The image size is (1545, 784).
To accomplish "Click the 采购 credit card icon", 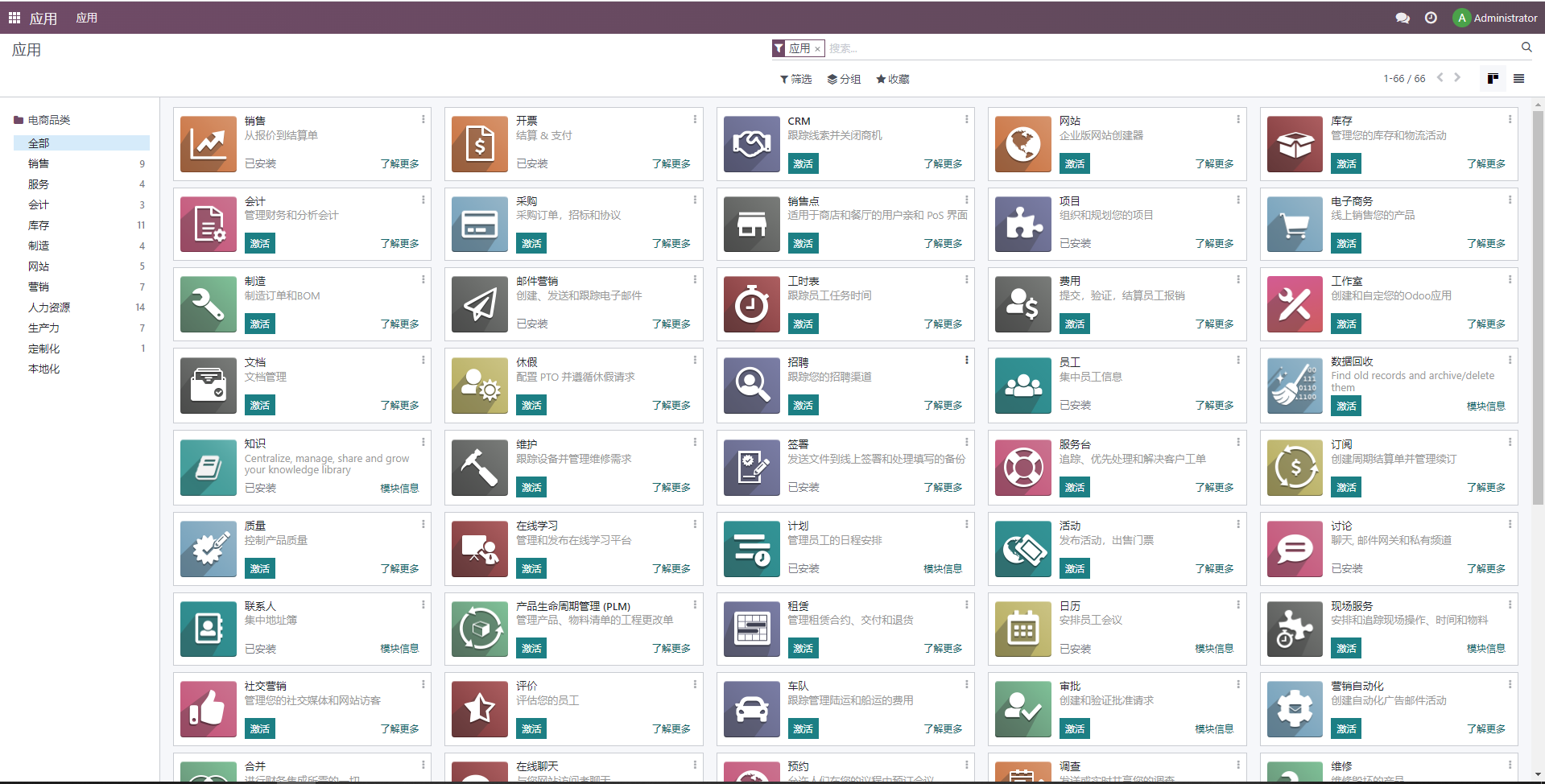I will 480,224.
